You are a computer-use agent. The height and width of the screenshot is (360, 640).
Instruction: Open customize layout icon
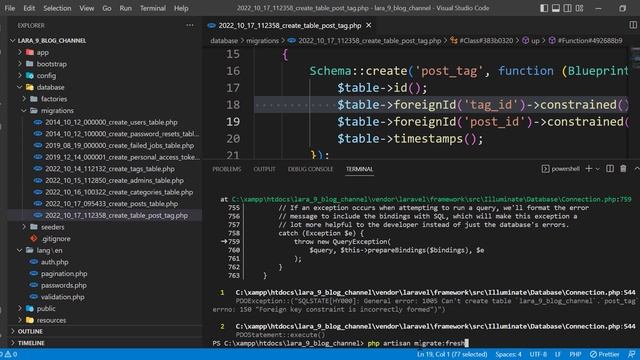click(579, 8)
